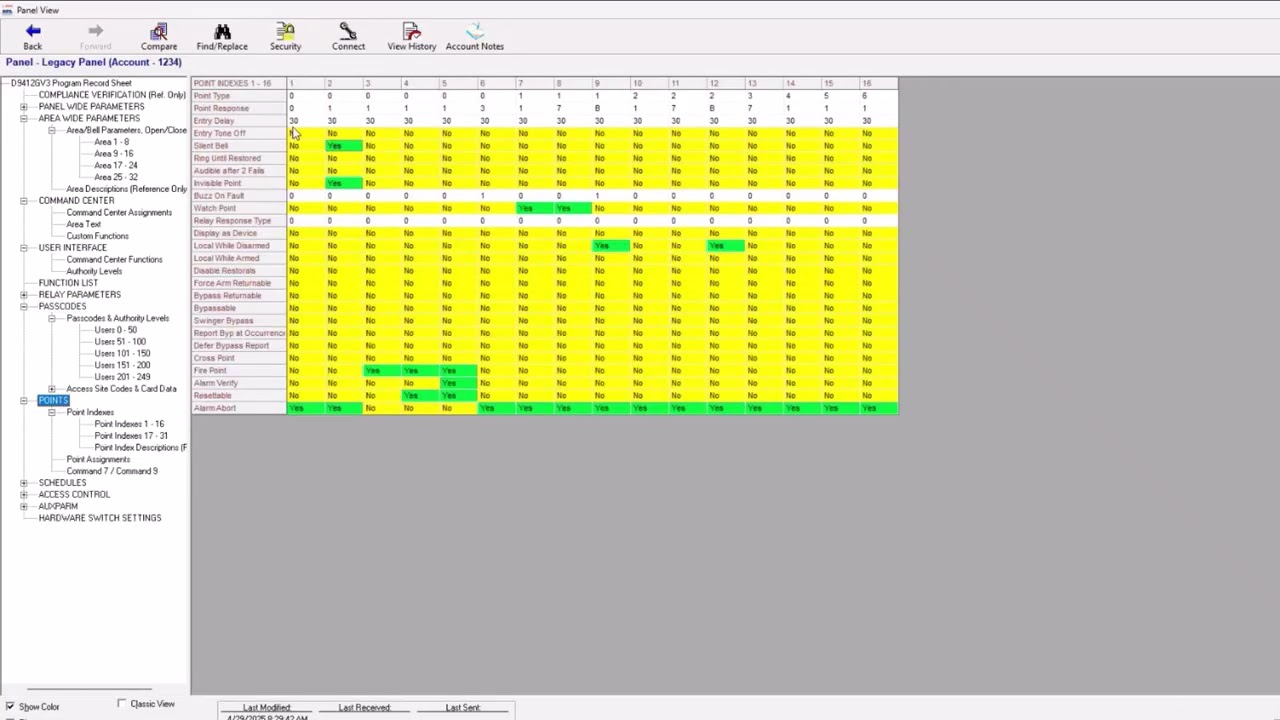This screenshot has width=1280, height=720.
Task: Collapse the POINTS tree node
Action: pos(24,401)
